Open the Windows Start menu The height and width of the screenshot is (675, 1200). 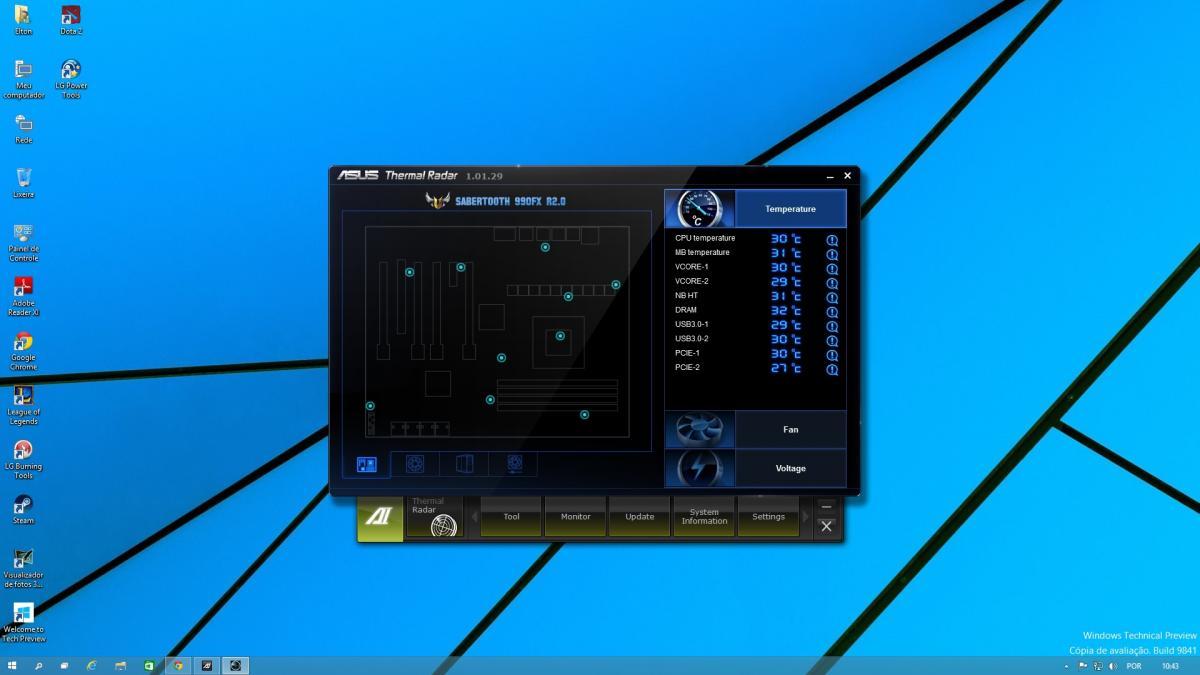(x=12, y=665)
